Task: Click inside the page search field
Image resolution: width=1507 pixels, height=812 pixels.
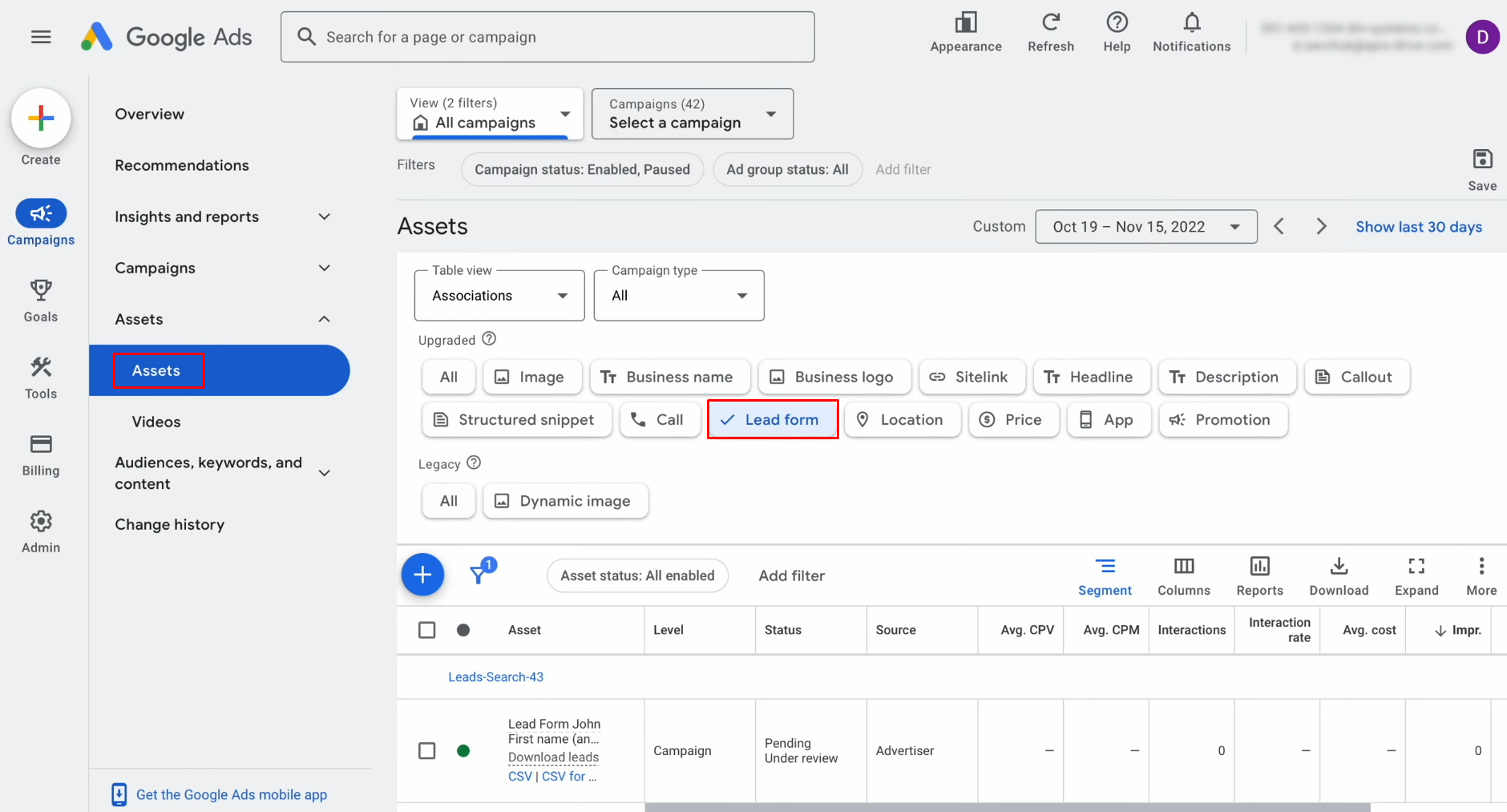Action: (547, 36)
